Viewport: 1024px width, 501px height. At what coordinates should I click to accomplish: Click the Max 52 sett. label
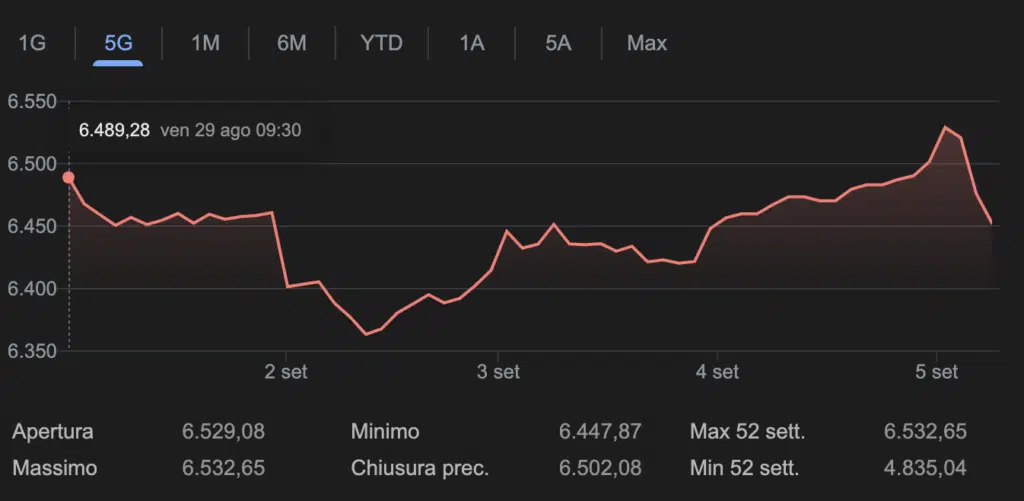[747, 432]
